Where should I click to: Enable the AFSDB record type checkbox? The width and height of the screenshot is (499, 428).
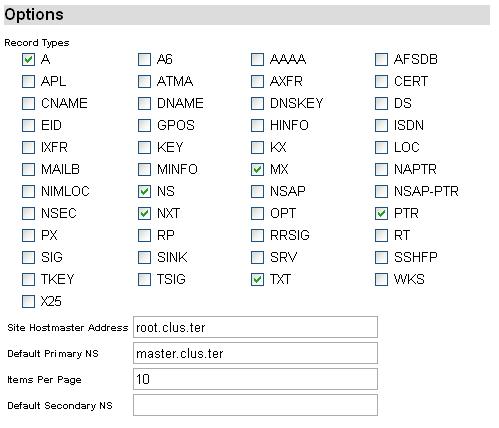coord(381,60)
